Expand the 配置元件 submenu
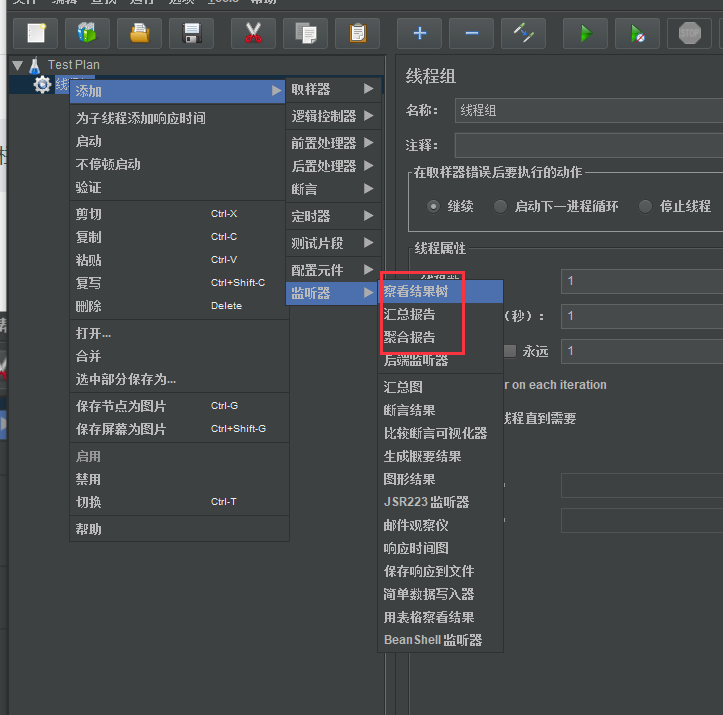The image size is (723, 715). tap(333, 270)
